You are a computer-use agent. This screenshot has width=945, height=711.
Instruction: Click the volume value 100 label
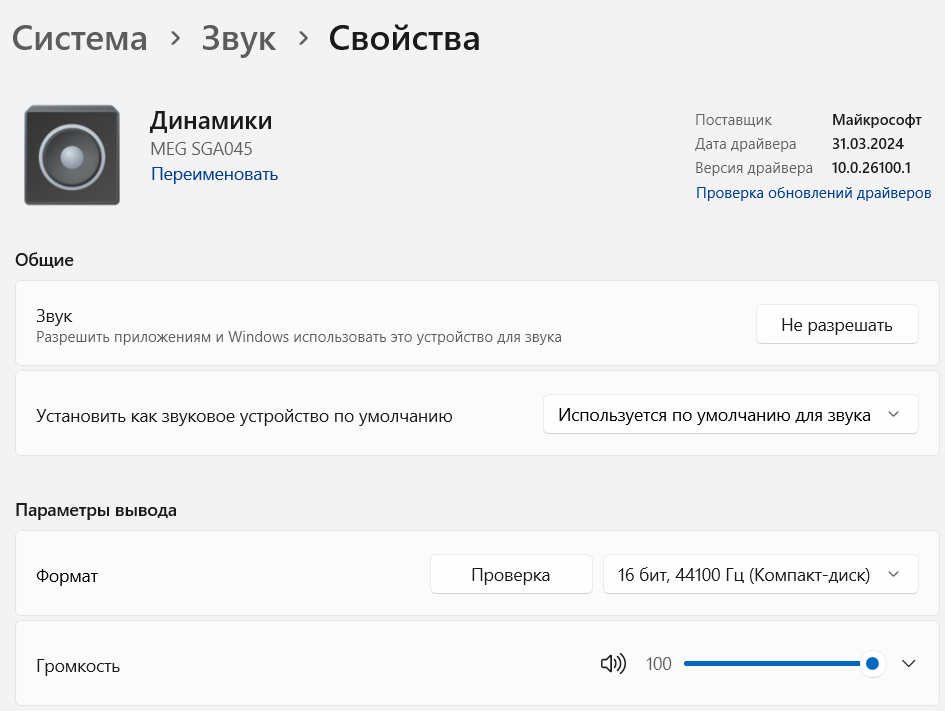tap(658, 664)
